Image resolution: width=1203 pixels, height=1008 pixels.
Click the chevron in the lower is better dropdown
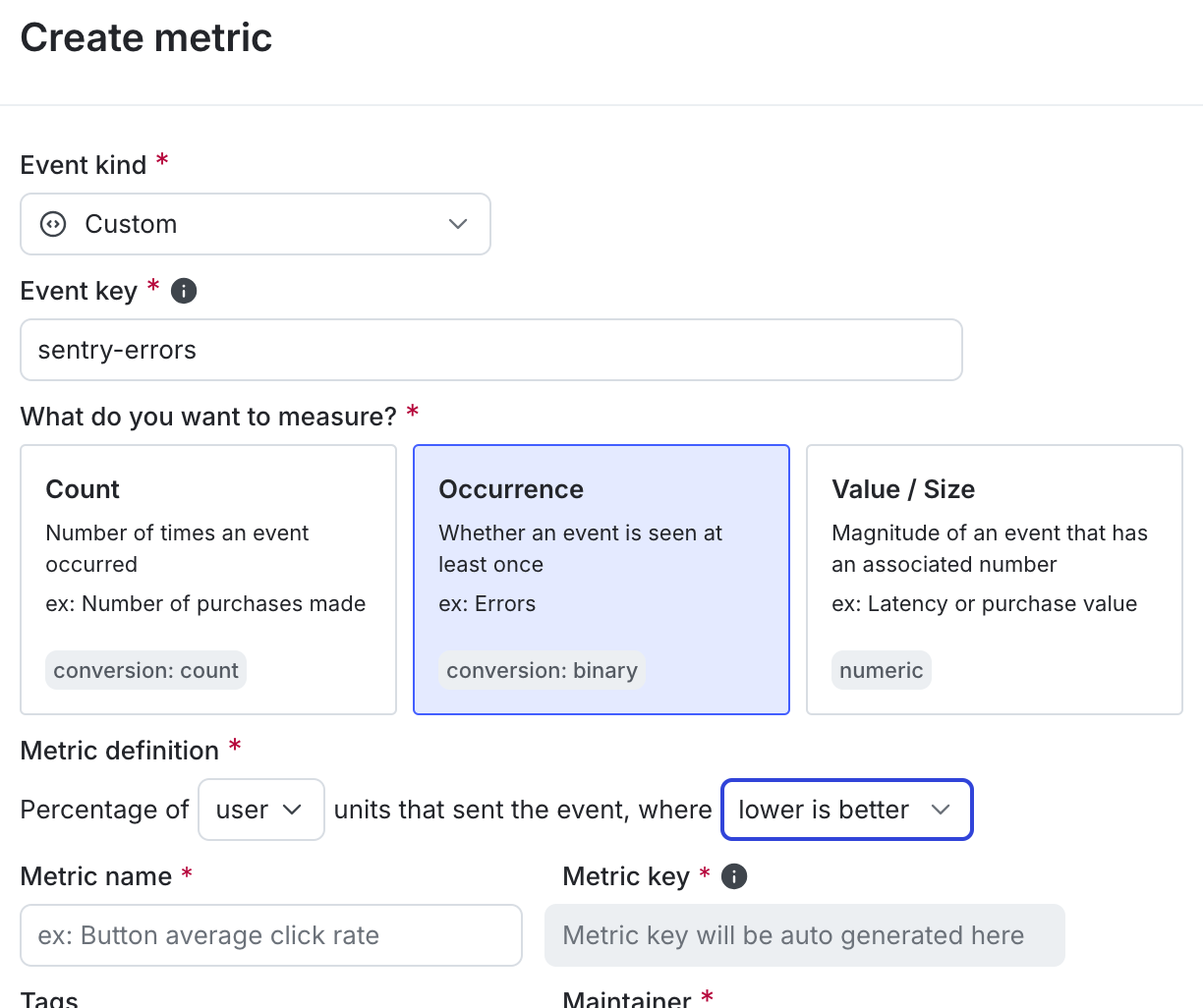click(941, 810)
